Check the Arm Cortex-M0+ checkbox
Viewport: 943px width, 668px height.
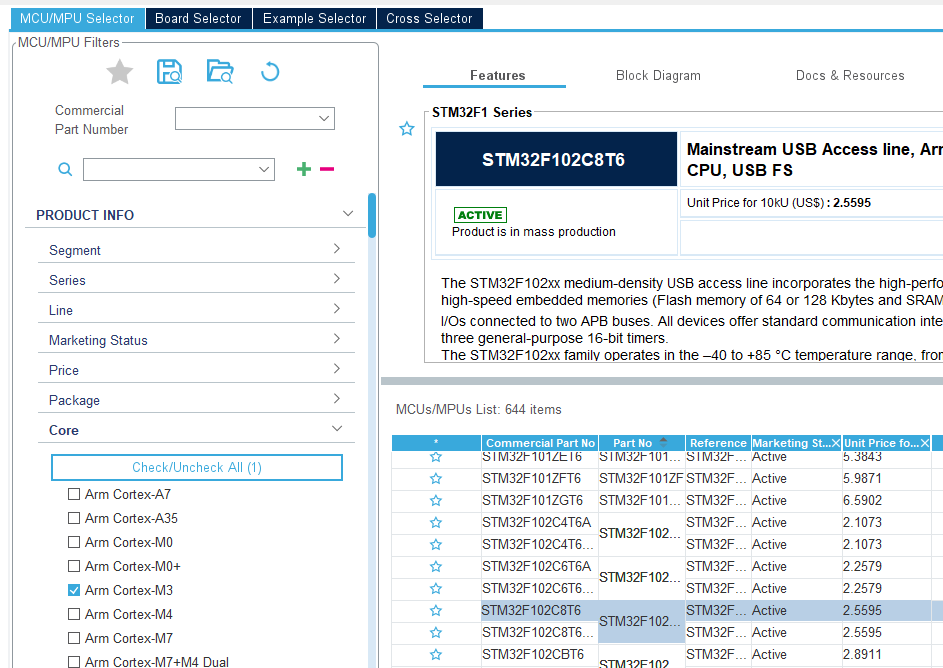[x=74, y=566]
